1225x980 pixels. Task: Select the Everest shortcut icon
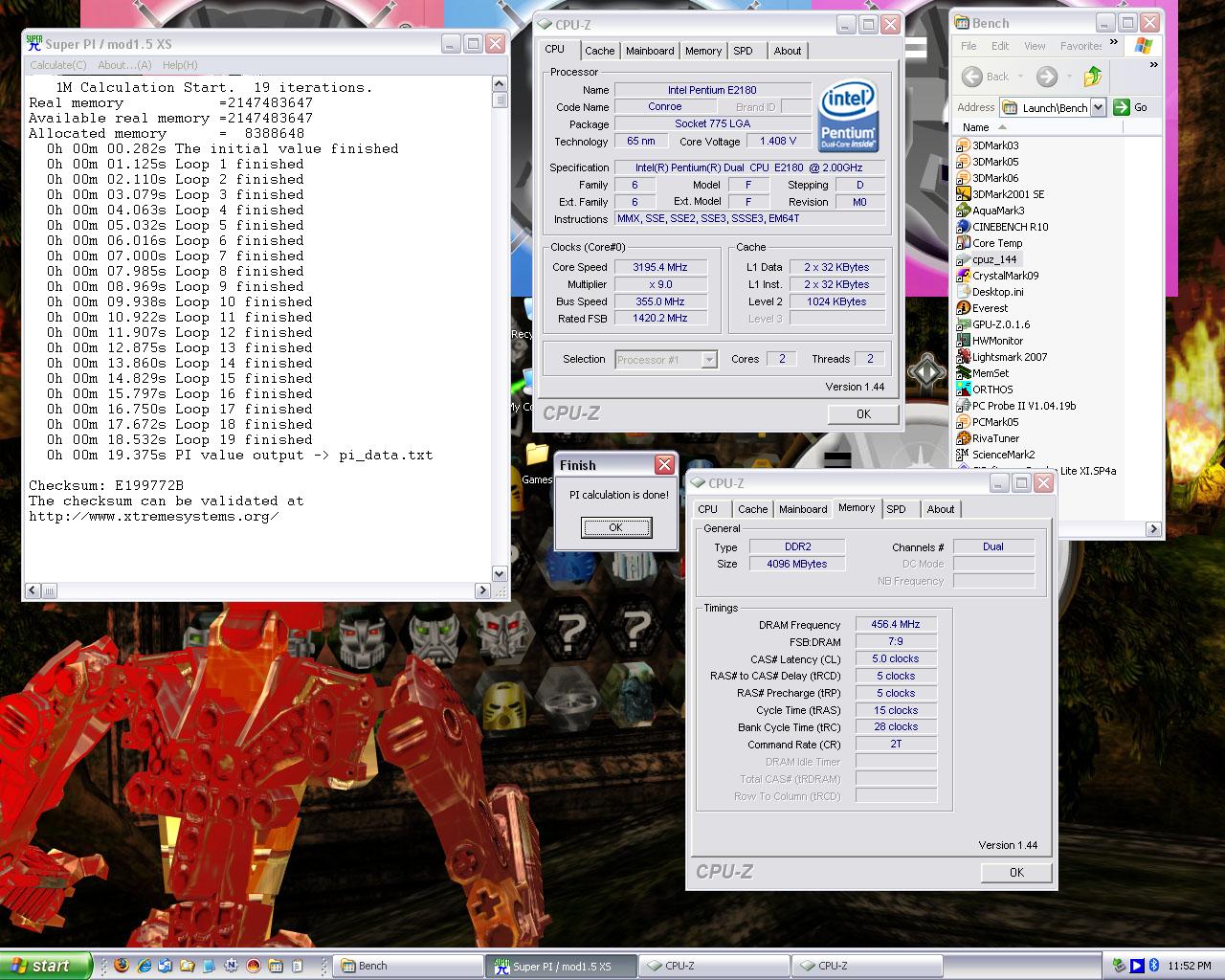964,308
